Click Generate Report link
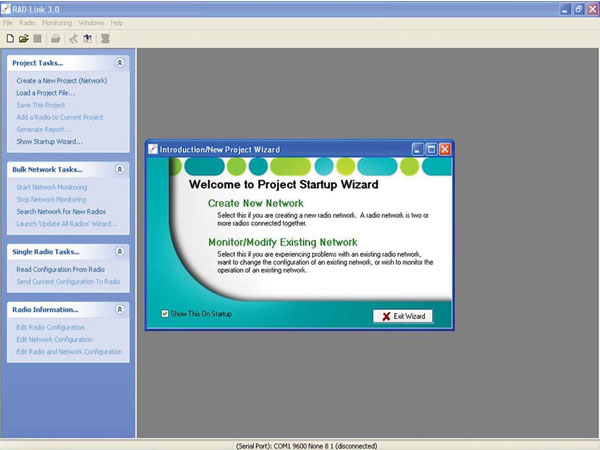This screenshot has width=600, height=450. [x=43, y=130]
